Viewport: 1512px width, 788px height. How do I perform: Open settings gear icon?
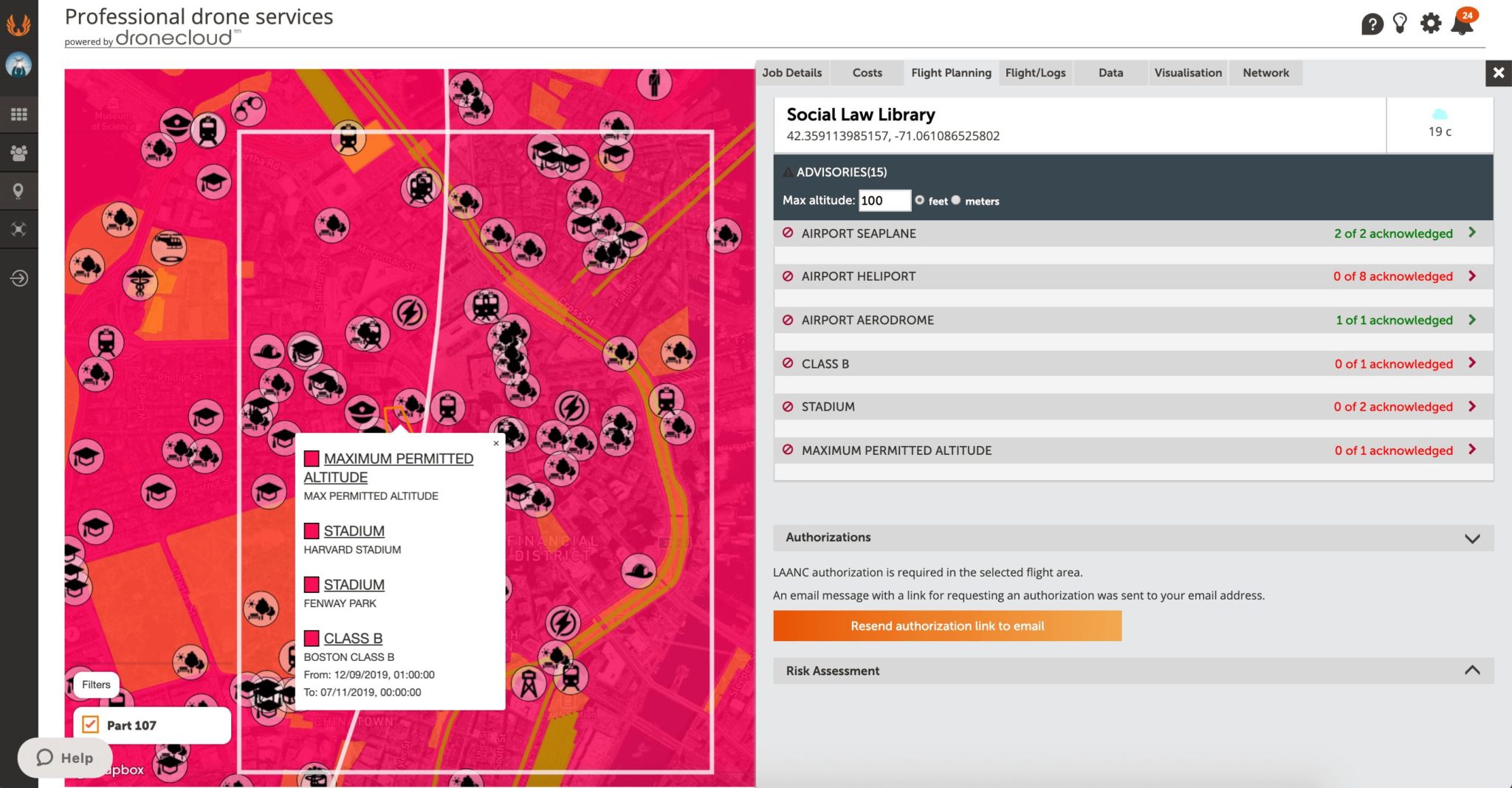[x=1431, y=24]
